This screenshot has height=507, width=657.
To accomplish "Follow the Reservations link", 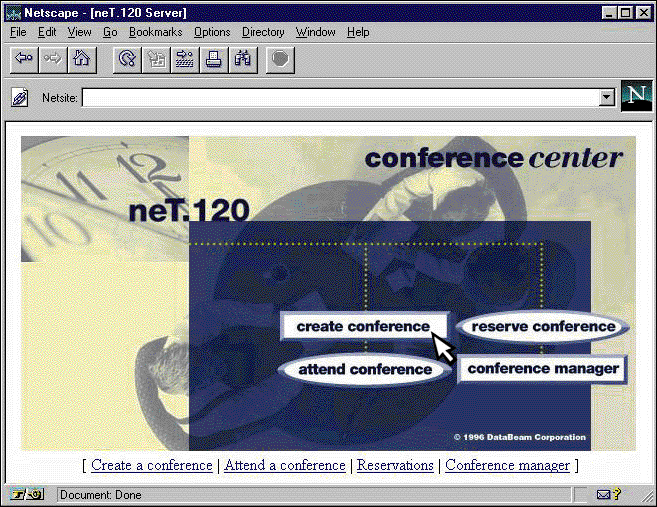I will tap(395, 465).
